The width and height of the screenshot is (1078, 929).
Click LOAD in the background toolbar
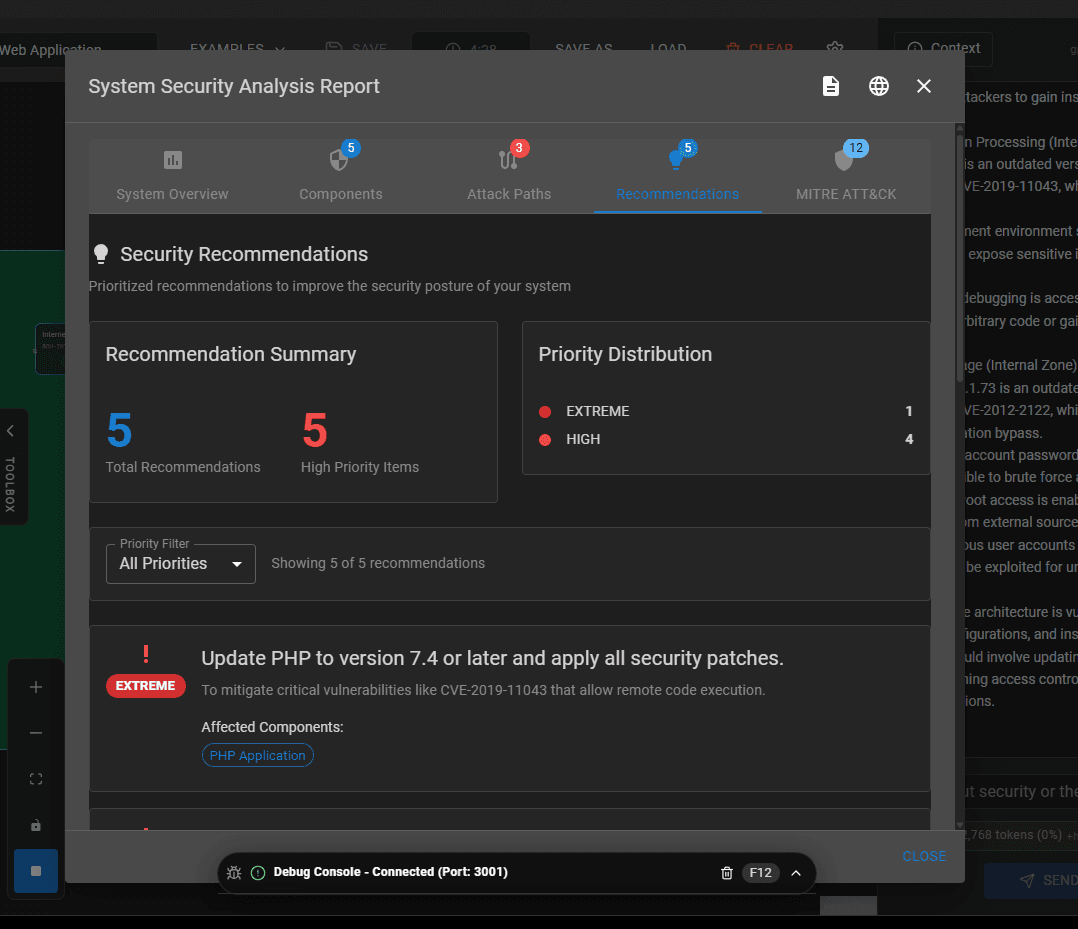click(x=668, y=48)
